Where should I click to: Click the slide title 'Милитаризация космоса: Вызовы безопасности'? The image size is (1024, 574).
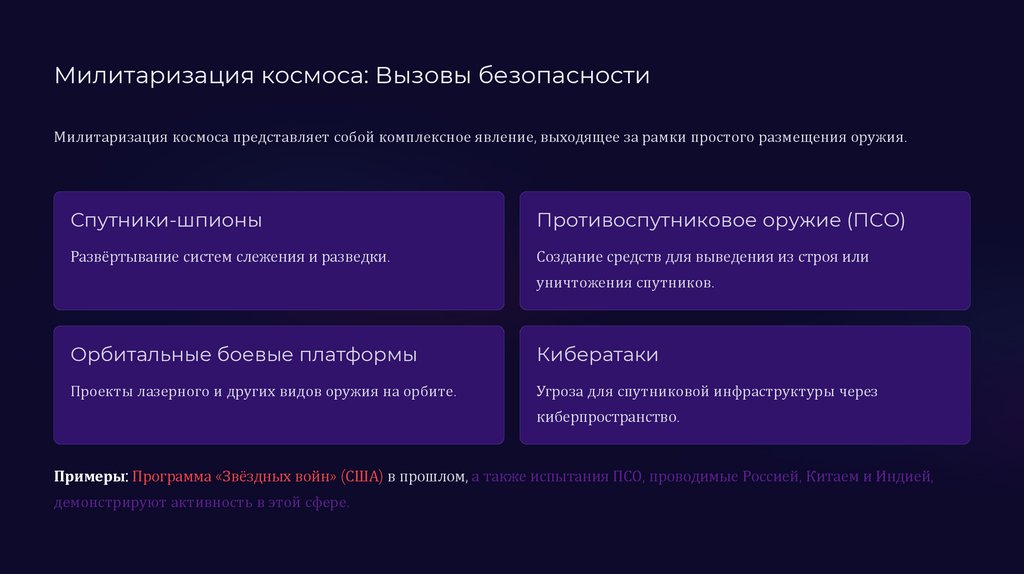tap(352, 75)
